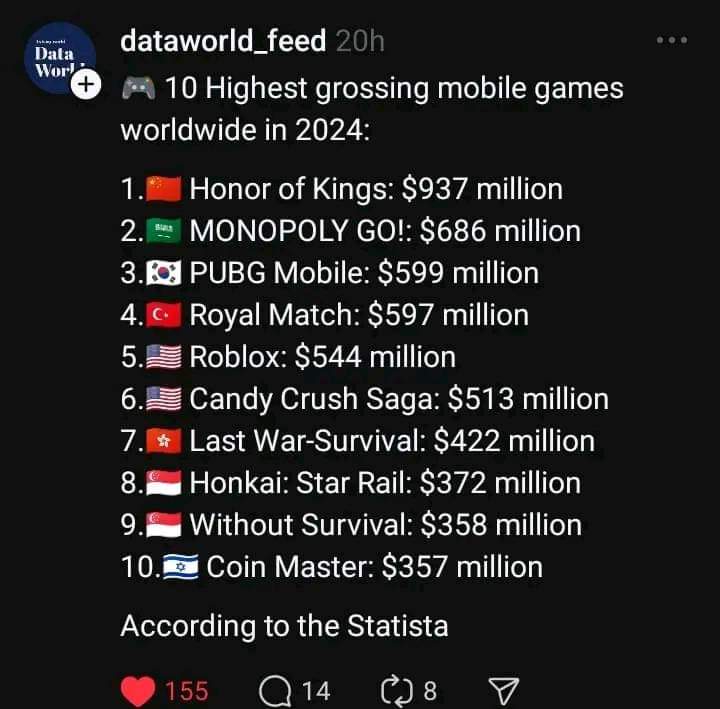This screenshot has width=720, height=709.
Task: Tap the 14 replies count
Action: pos(315,690)
